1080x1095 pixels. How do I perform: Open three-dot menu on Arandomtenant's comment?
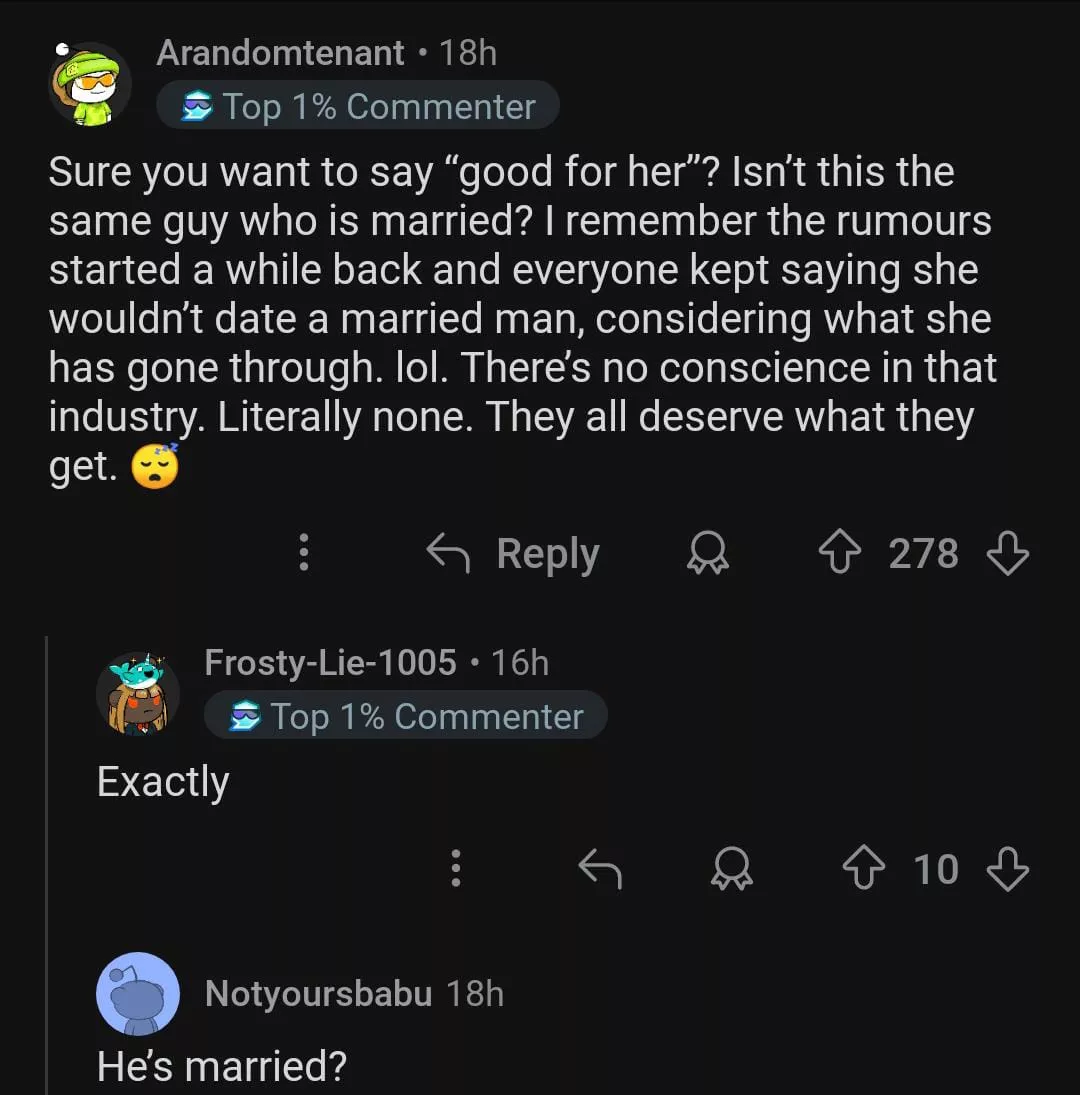[x=304, y=553]
